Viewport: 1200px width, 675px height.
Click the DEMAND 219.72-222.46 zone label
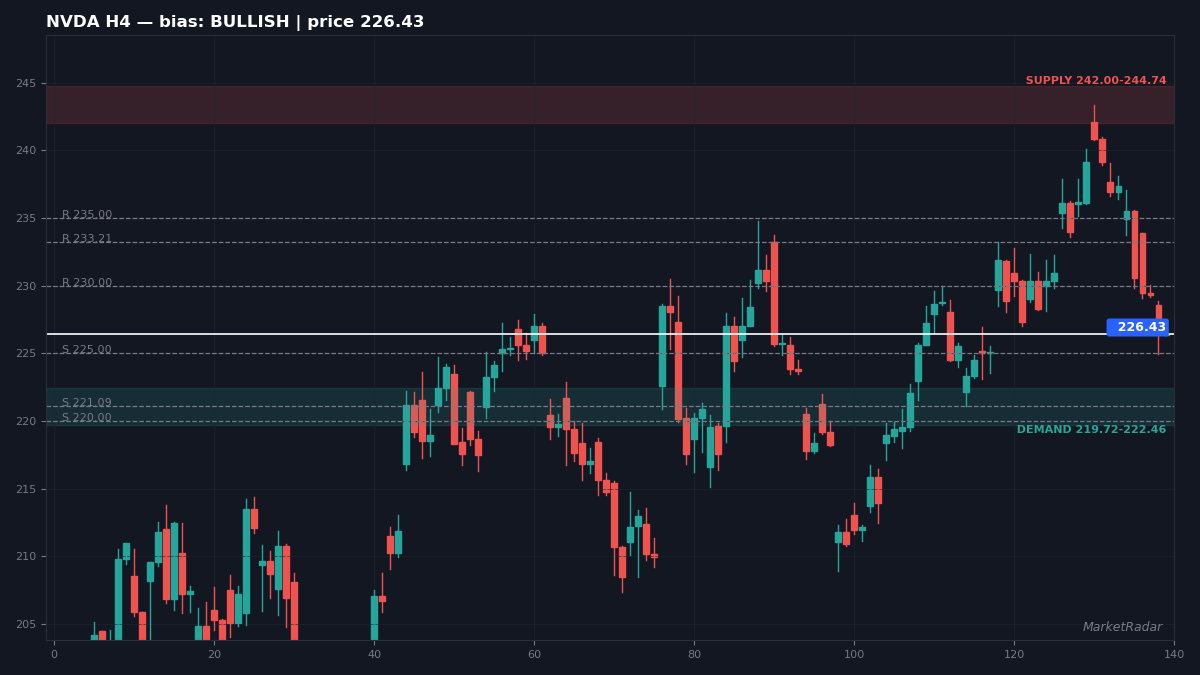(1091, 430)
